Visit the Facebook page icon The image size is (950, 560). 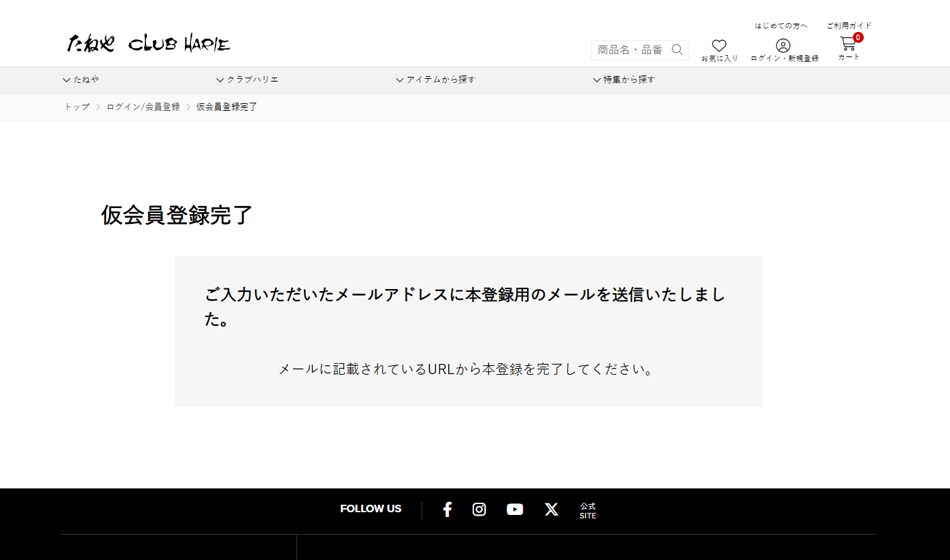pyautogui.click(x=447, y=510)
